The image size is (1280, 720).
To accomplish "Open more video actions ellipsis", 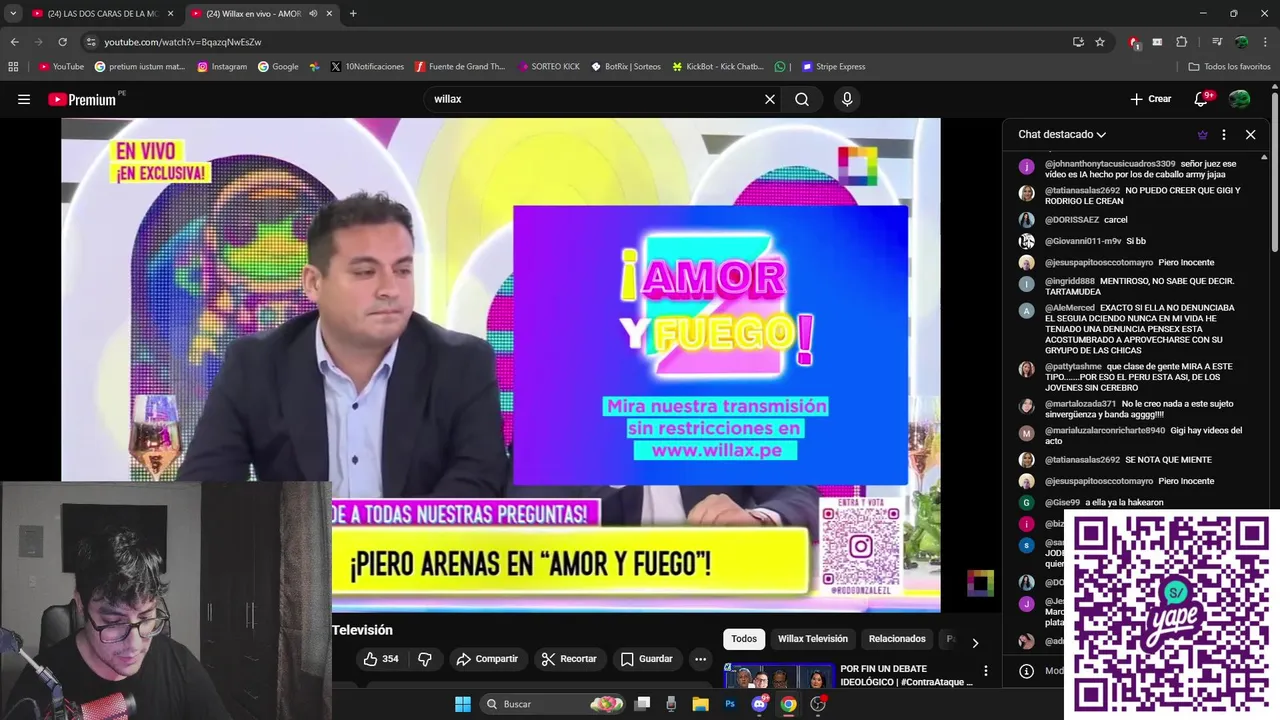I will pos(700,659).
